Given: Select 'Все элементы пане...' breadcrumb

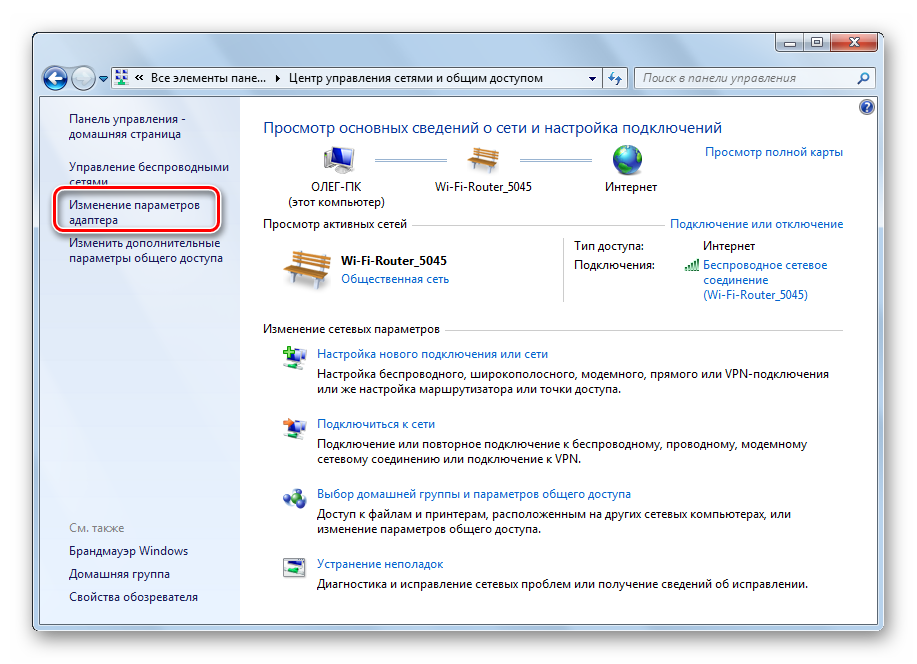Looking at the screenshot, I should (208, 78).
